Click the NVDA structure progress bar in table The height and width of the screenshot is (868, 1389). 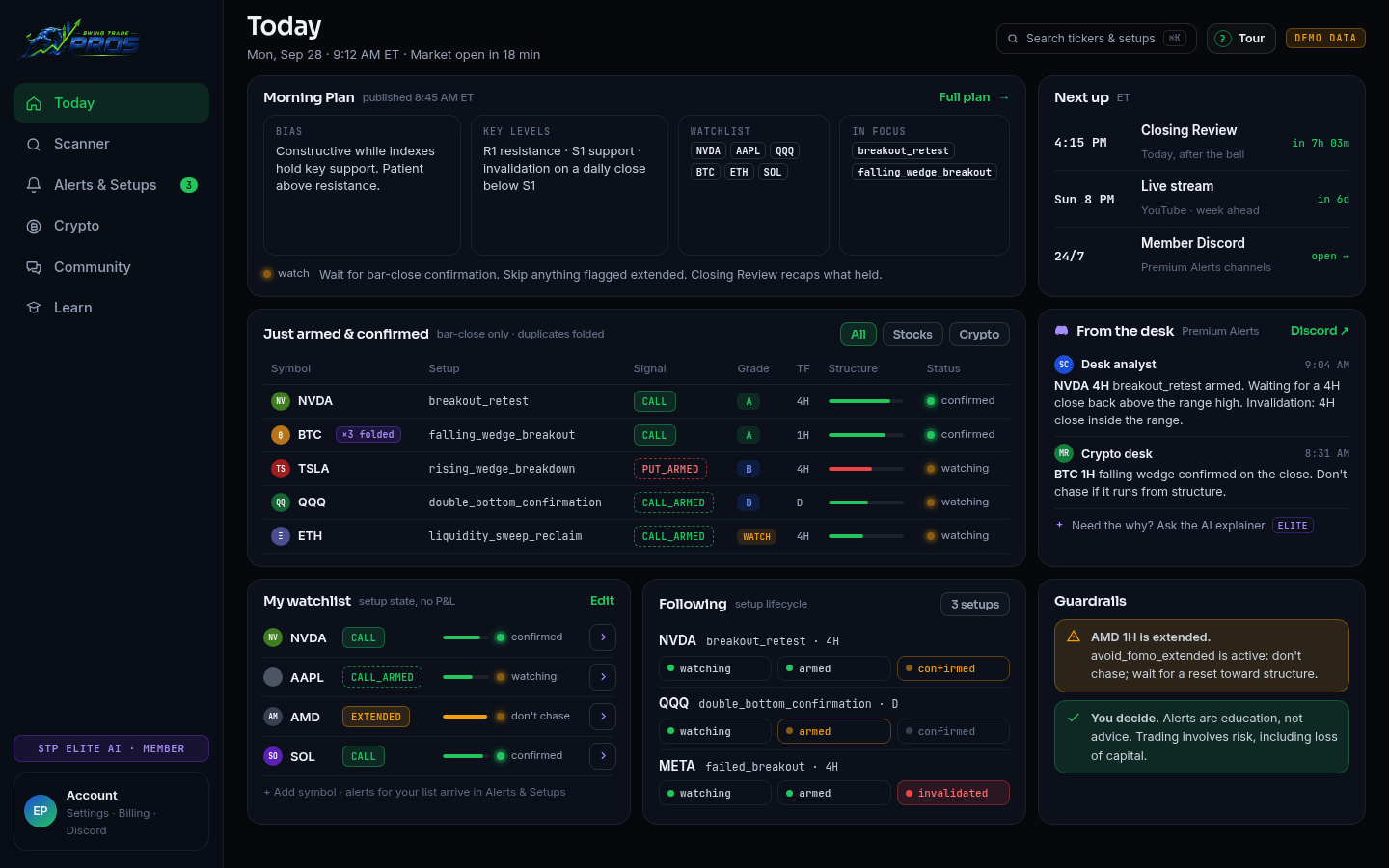(866, 401)
